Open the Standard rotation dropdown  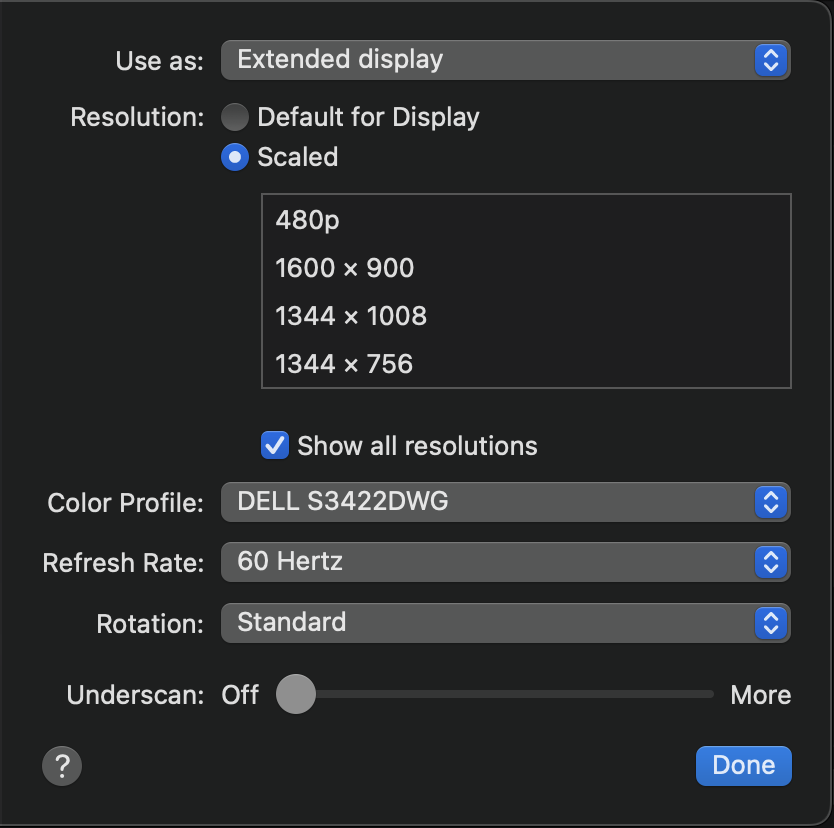point(490,623)
